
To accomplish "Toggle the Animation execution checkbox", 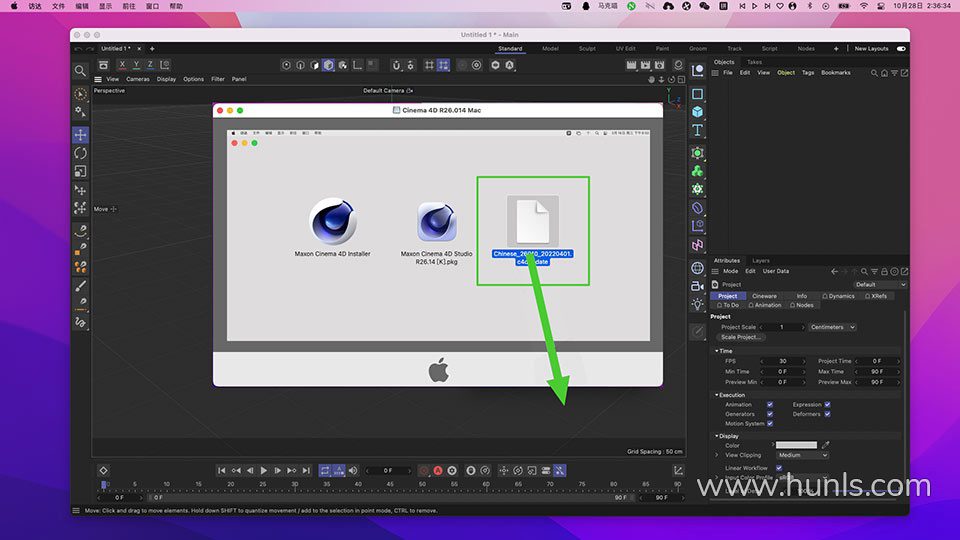I will (769, 405).
